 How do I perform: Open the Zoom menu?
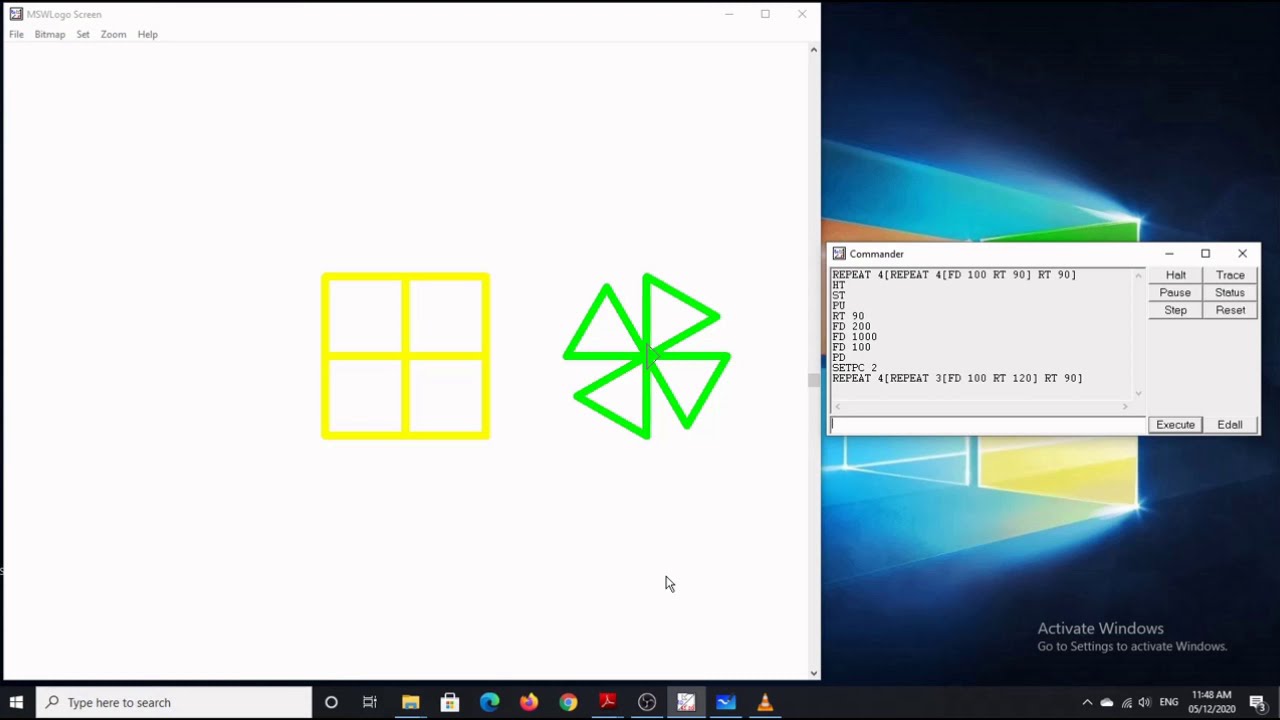113,34
